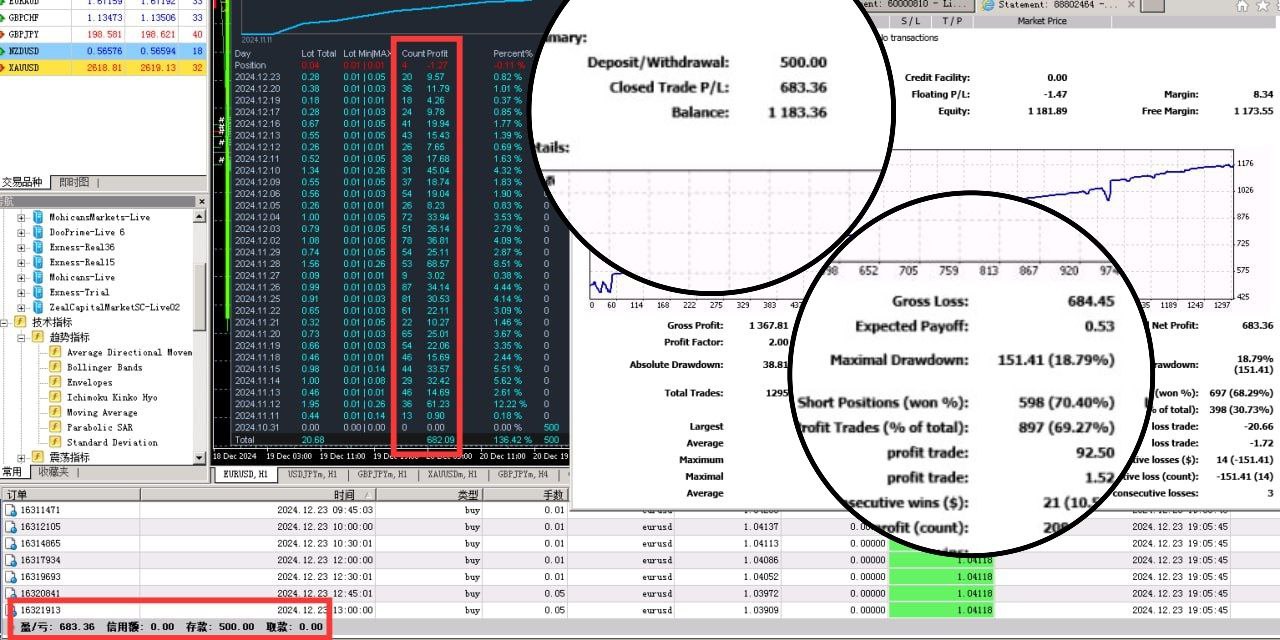Click the navigator scrollbar down arrow
This screenshot has width=1280, height=640.
201,457
